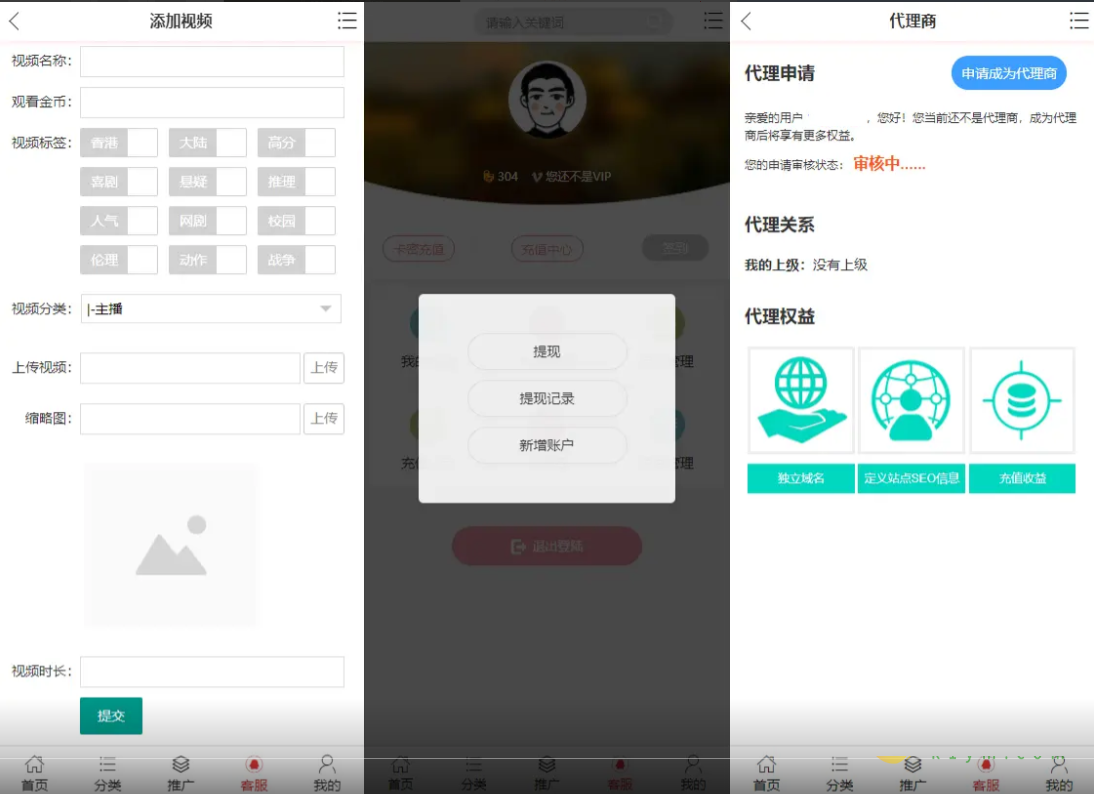1094x794 pixels.
Task: Click the back arrow on 代理商 page
Action: 746,21
